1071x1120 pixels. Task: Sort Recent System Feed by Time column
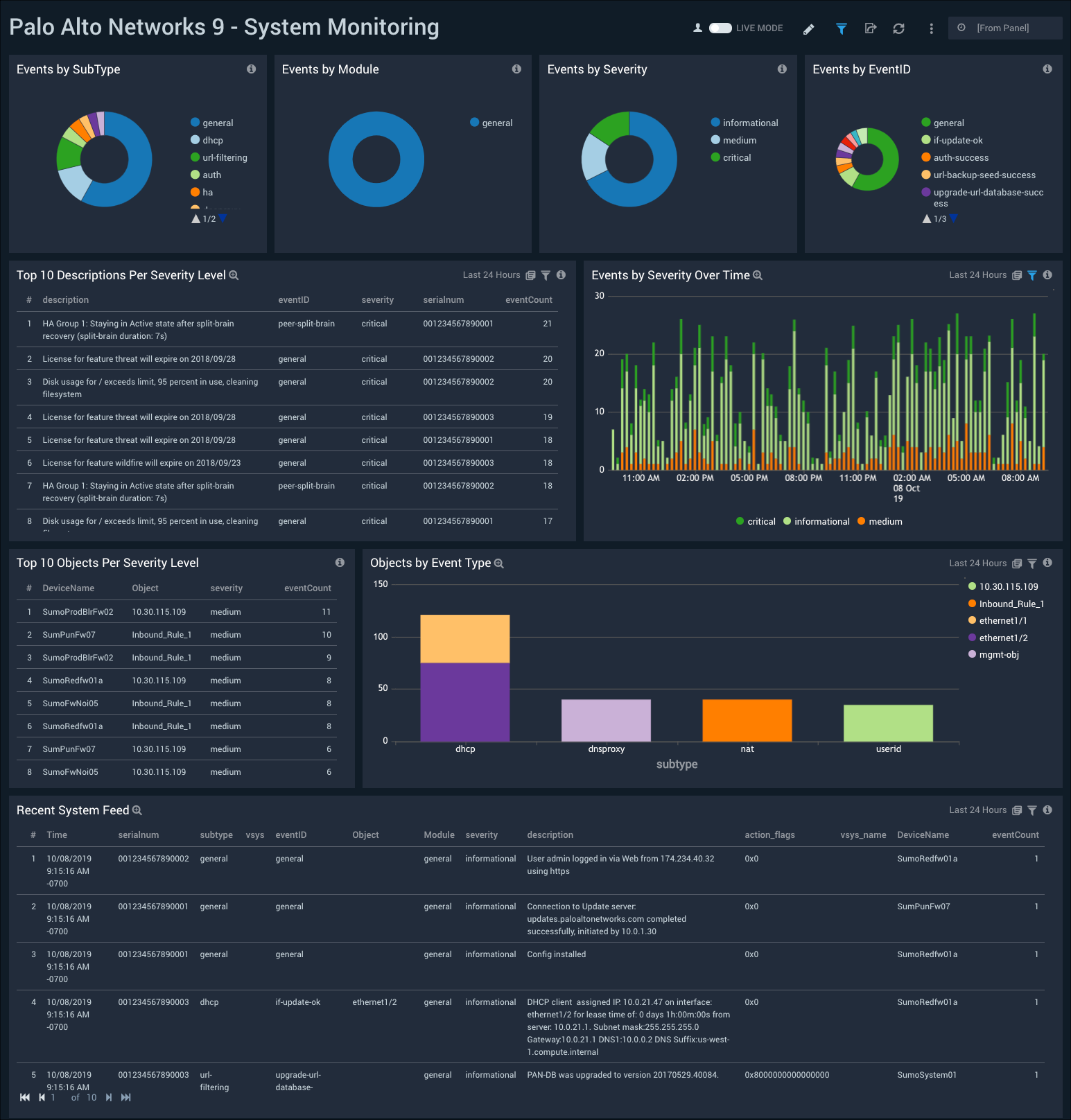click(57, 835)
